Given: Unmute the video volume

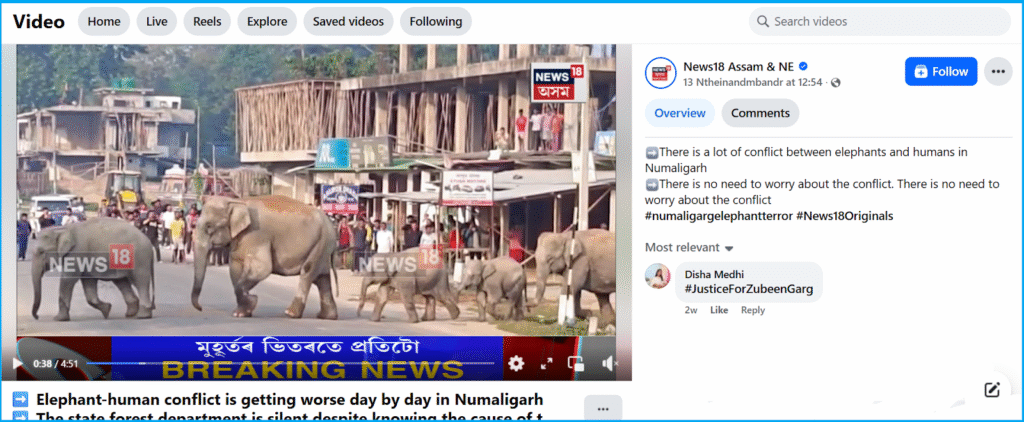Looking at the screenshot, I should point(609,364).
